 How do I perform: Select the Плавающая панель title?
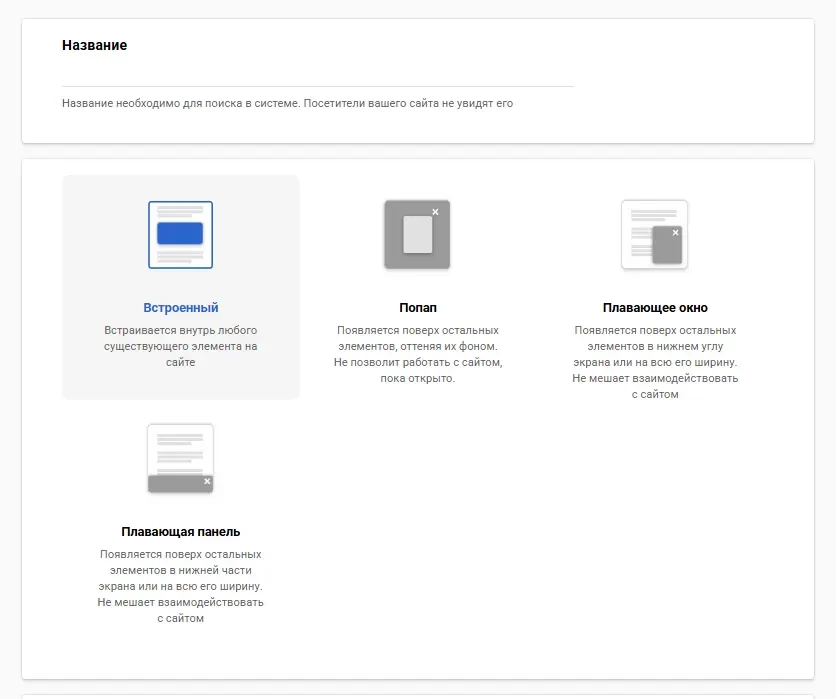coord(180,532)
